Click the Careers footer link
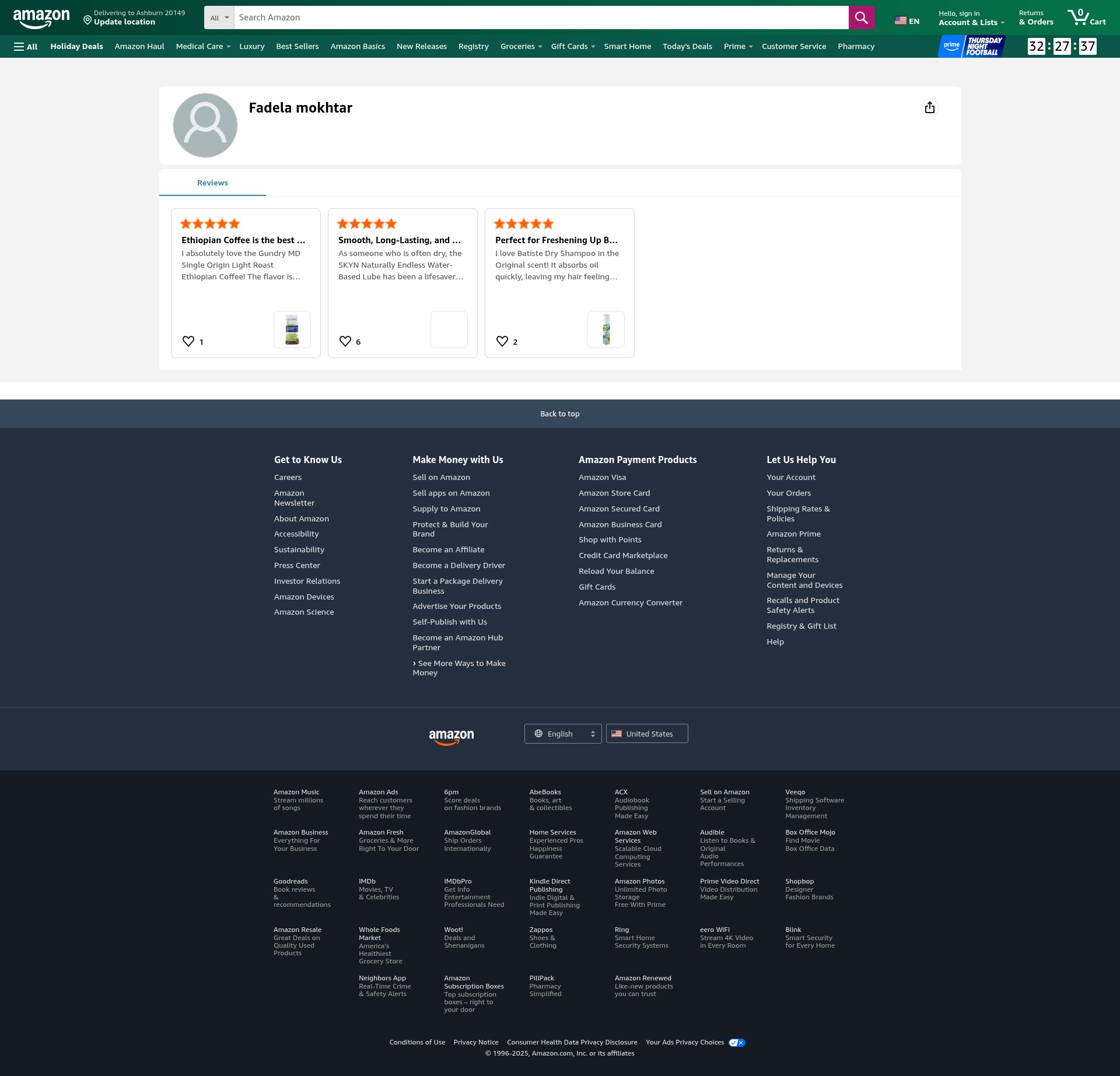The height and width of the screenshot is (1076, 1120). pos(288,478)
